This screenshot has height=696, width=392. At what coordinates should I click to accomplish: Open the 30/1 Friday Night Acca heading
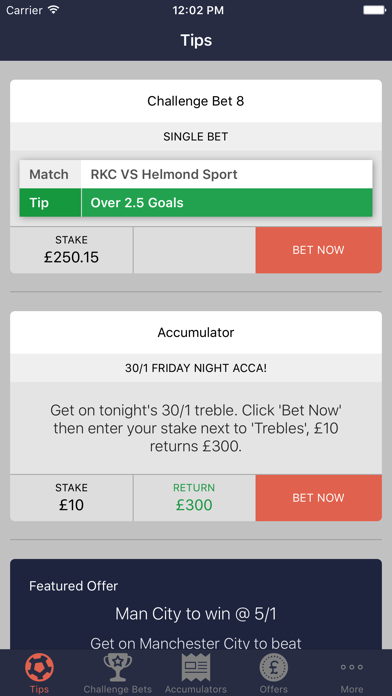196,368
